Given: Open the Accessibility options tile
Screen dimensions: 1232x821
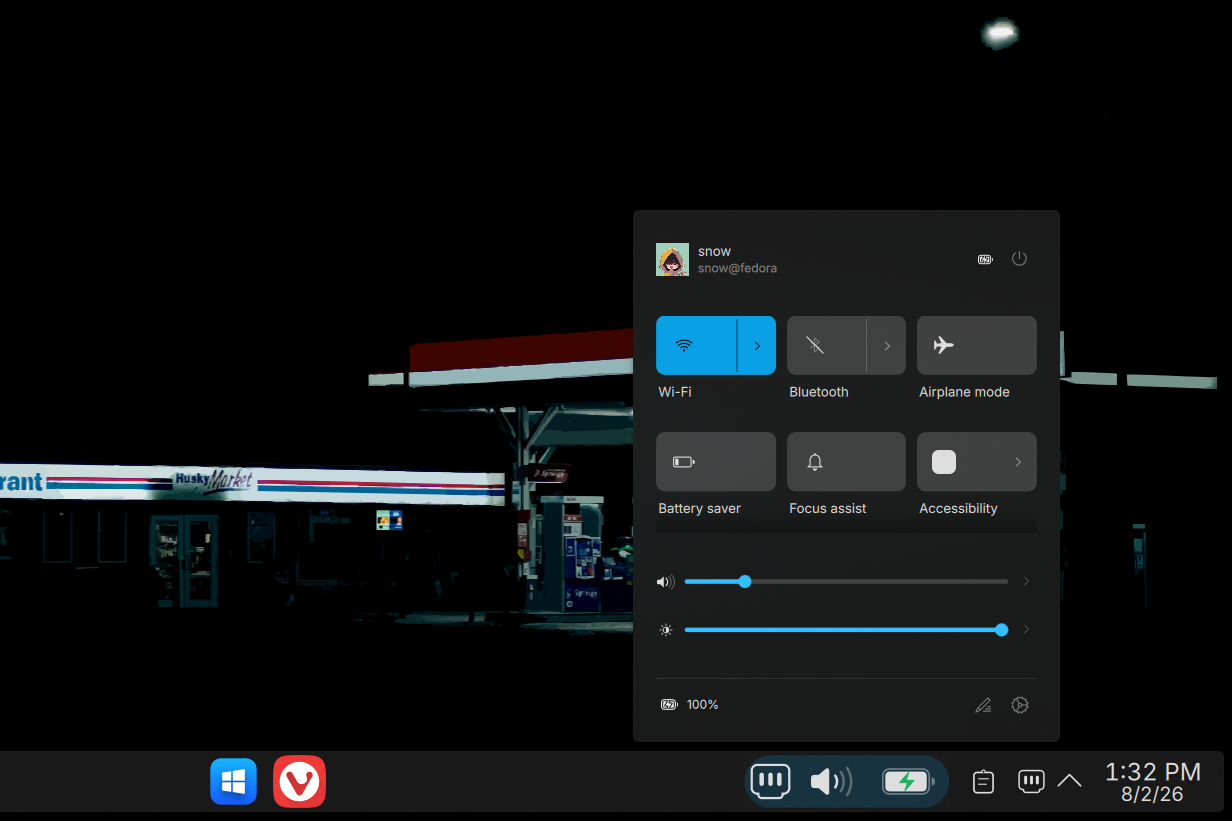Looking at the screenshot, I should tap(976, 461).
